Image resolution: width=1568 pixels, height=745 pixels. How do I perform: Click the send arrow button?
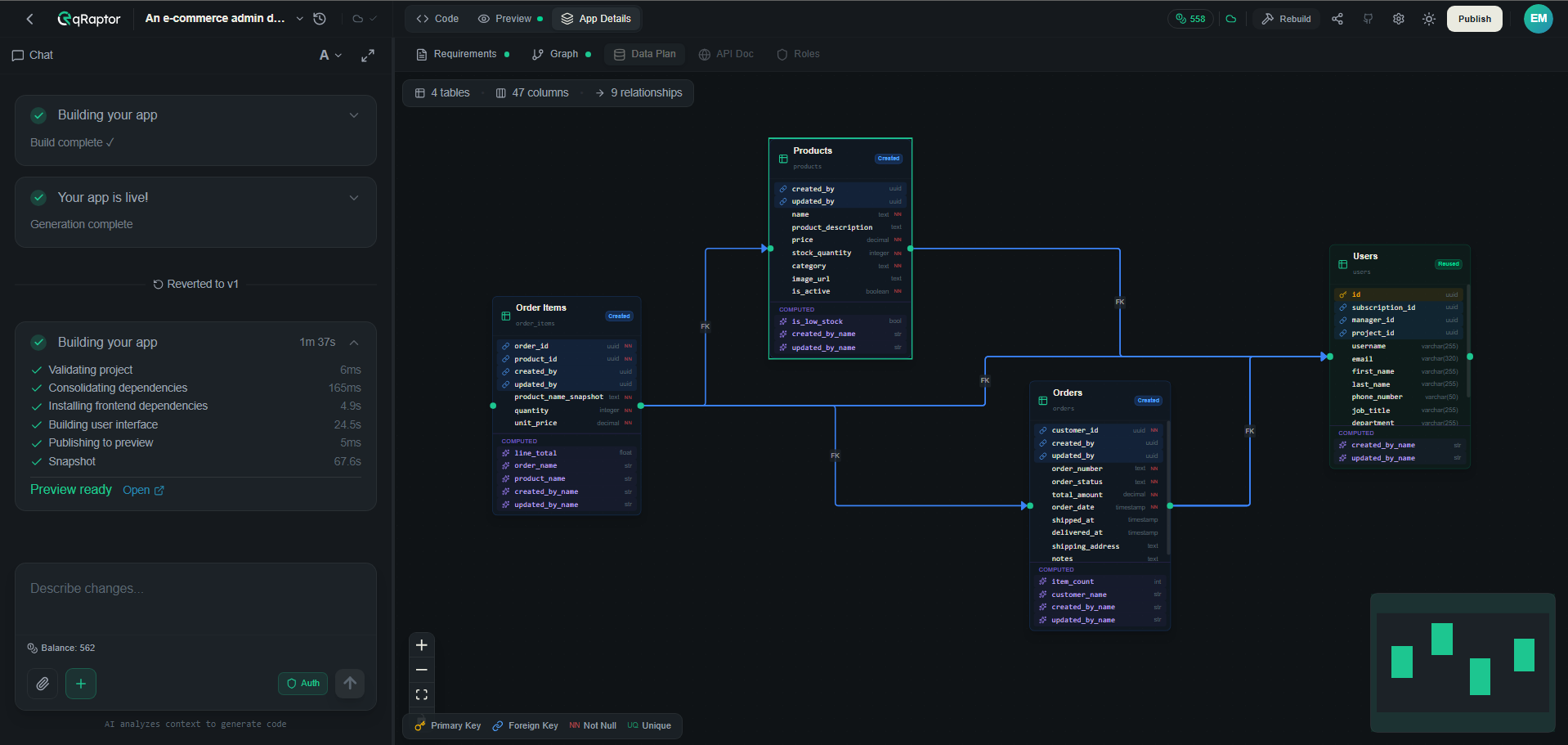(350, 684)
